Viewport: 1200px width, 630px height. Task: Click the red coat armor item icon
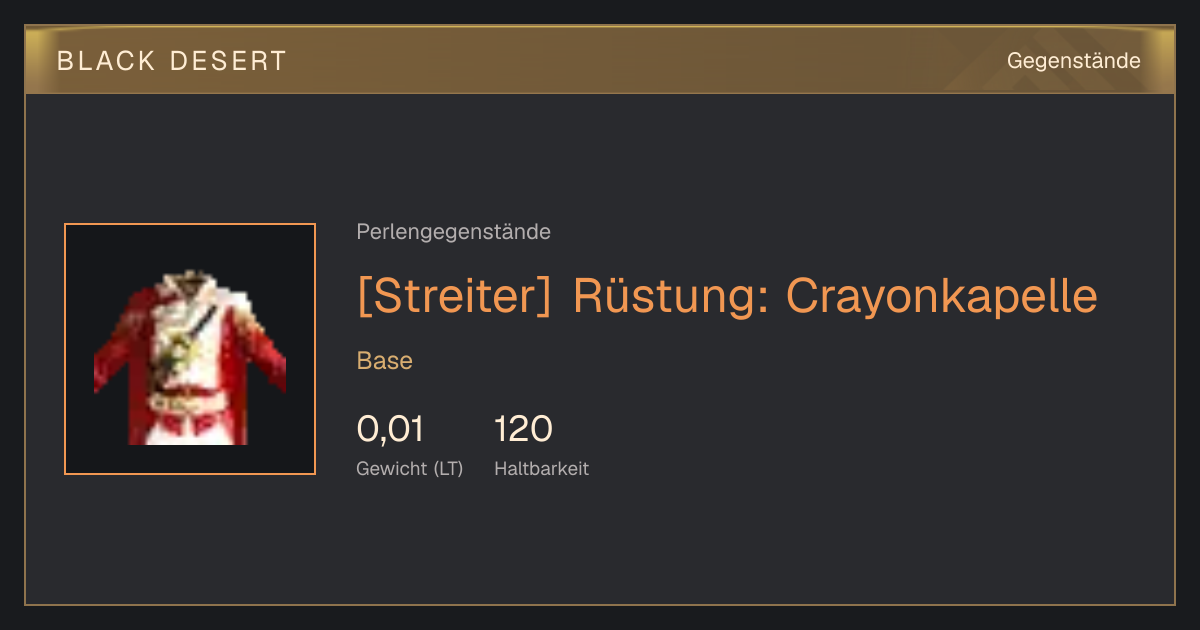point(190,356)
